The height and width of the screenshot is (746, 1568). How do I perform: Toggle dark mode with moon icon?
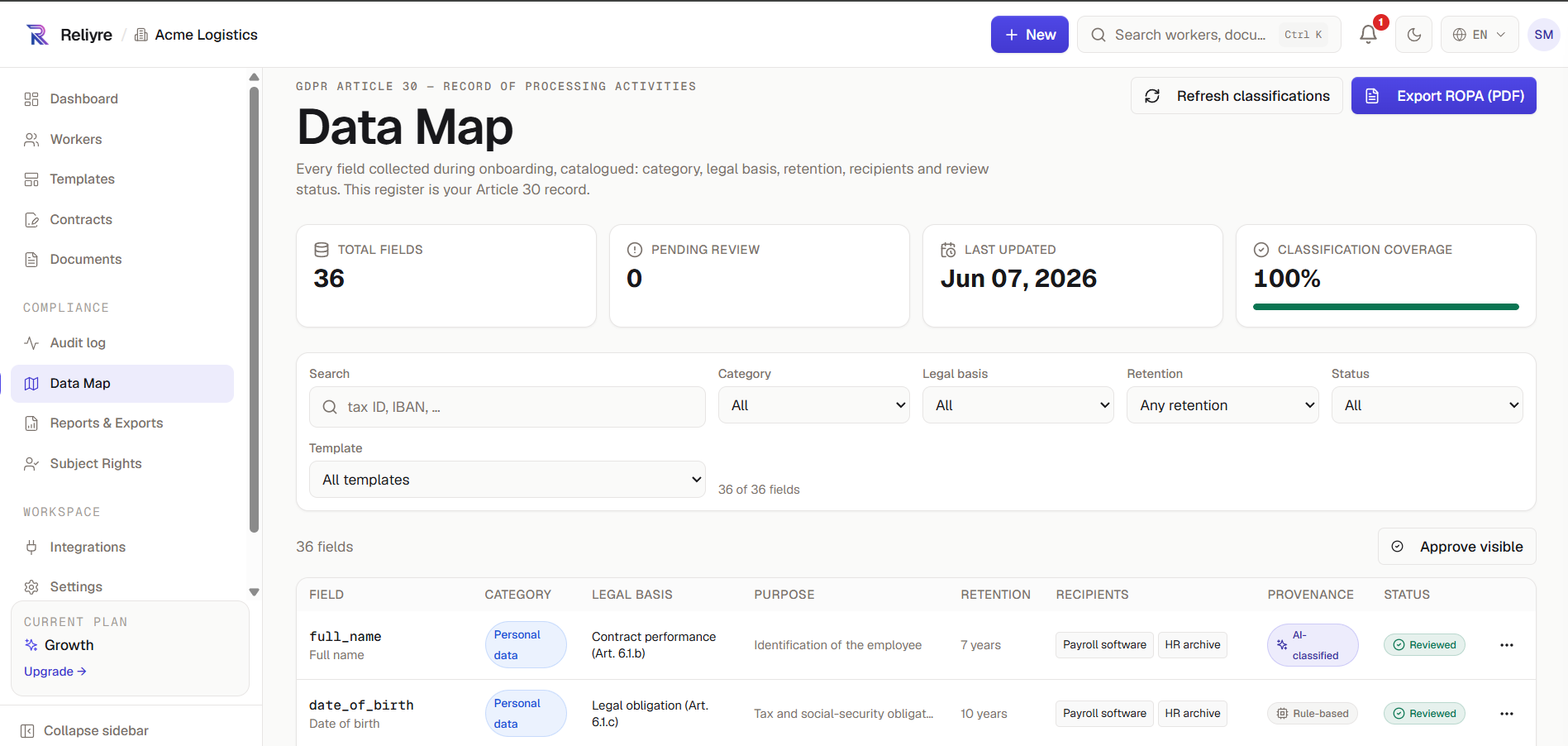(1414, 35)
